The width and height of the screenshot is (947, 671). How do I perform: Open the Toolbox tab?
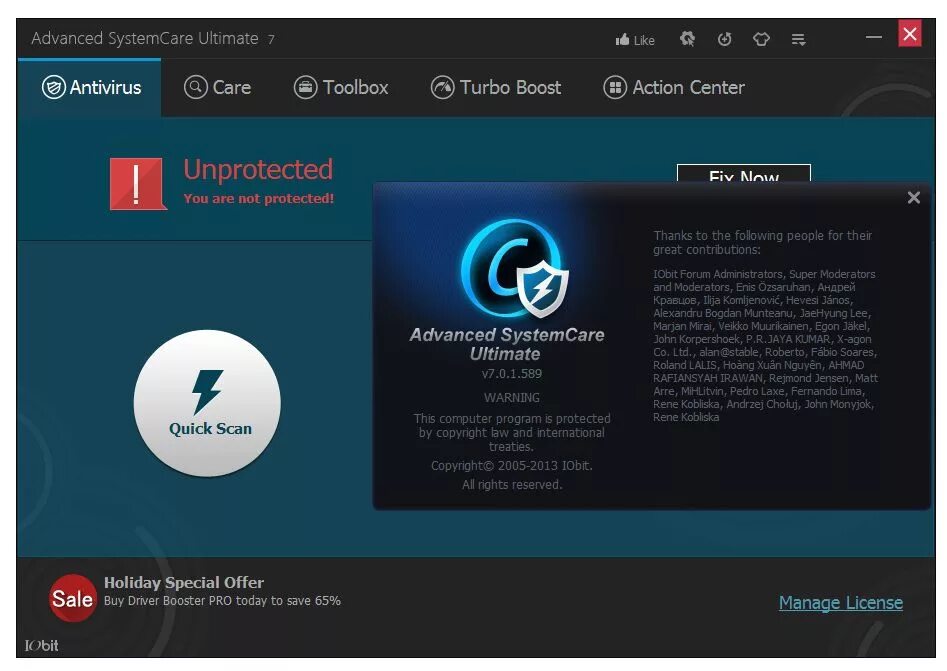coord(341,88)
